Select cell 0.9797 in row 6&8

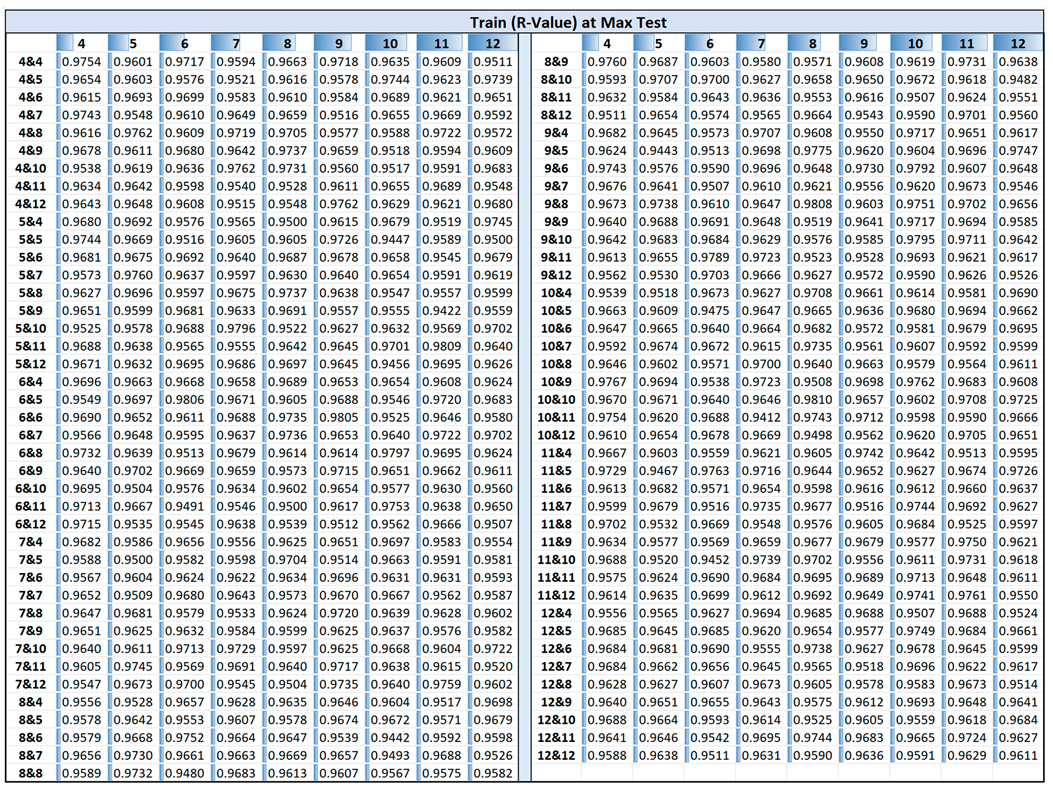coord(390,453)
